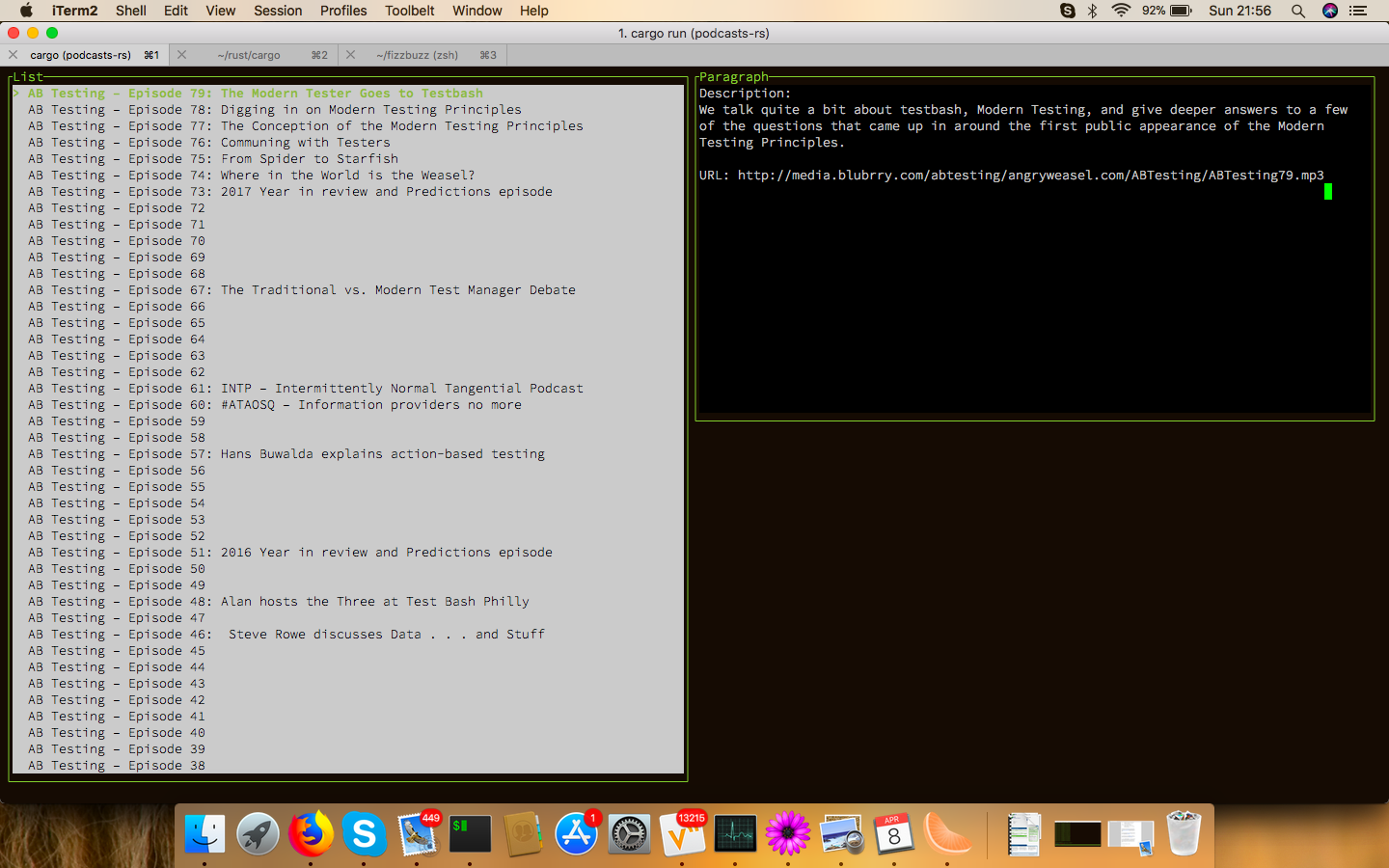Open Spotlight search magnifier
The image size is (1389, 868).
tap(1298, 11)
